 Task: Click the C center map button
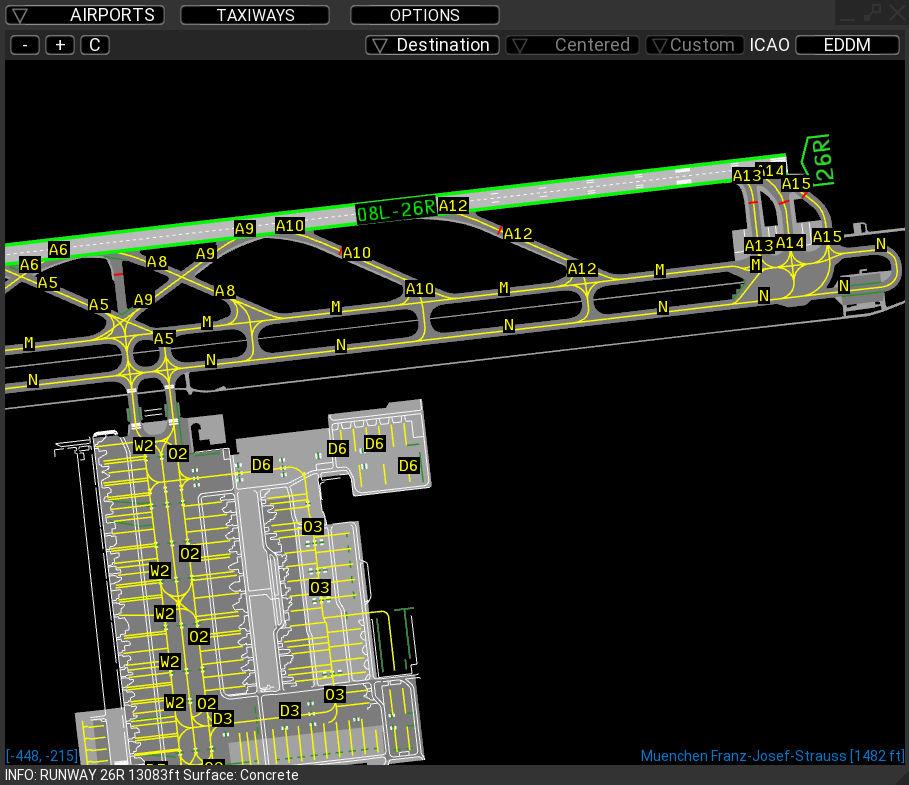(x=94, y=45)
